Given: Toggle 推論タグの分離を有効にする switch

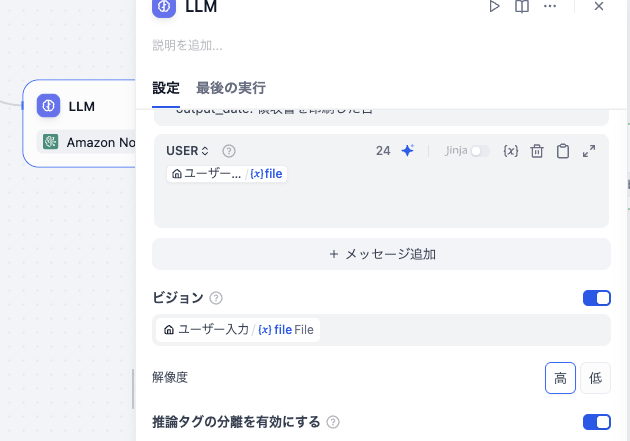Looking at the screenshot, I should (x=597, y=422).
